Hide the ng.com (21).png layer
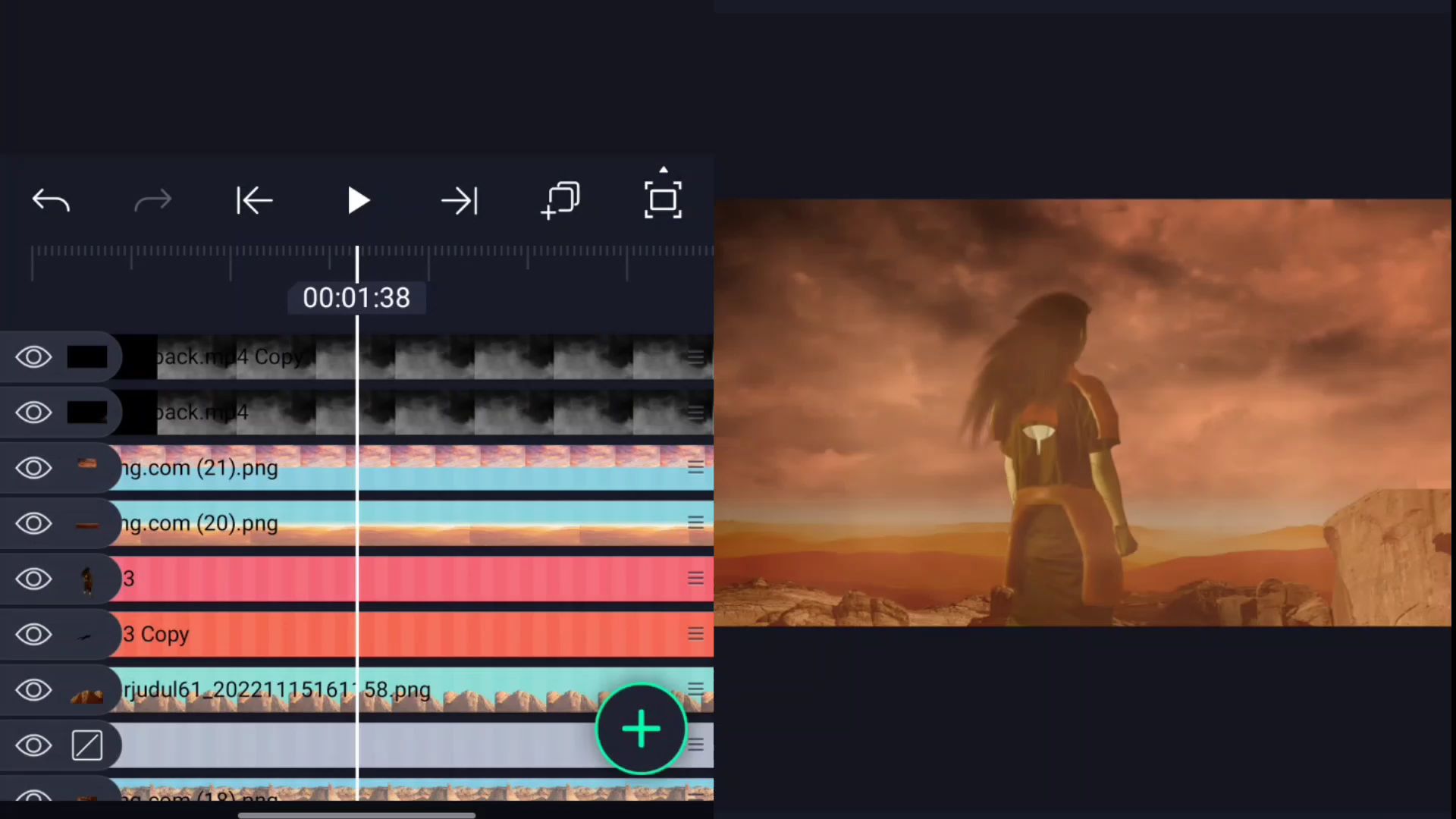Image resolution: width=1456 pixels, height=819 pixels. point(33,468)
